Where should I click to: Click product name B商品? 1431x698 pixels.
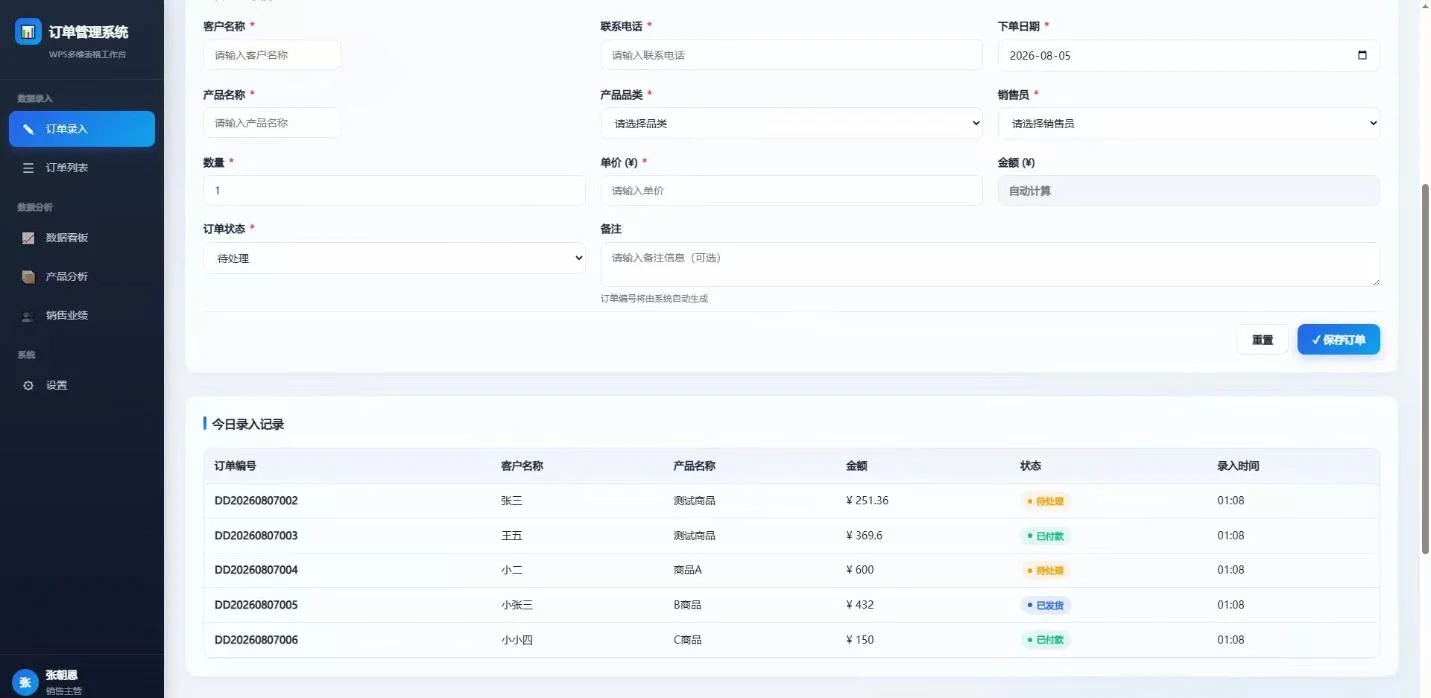tap(688, 605)
